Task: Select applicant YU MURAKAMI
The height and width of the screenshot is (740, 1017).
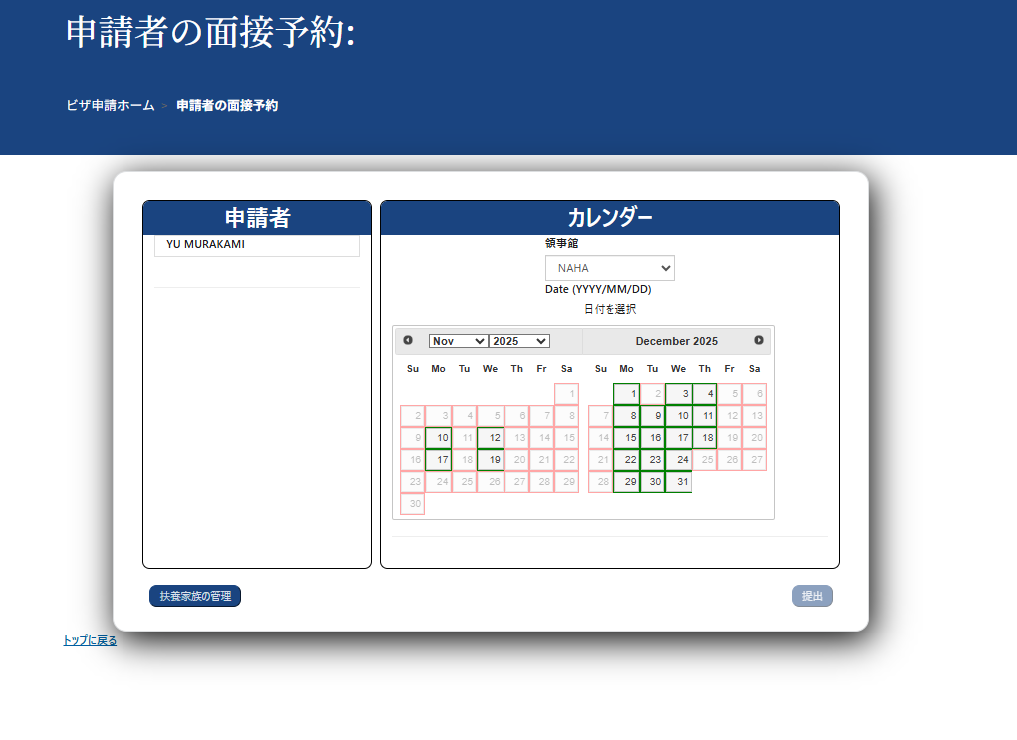Action: pyautogui.click(x=256, y=245)
